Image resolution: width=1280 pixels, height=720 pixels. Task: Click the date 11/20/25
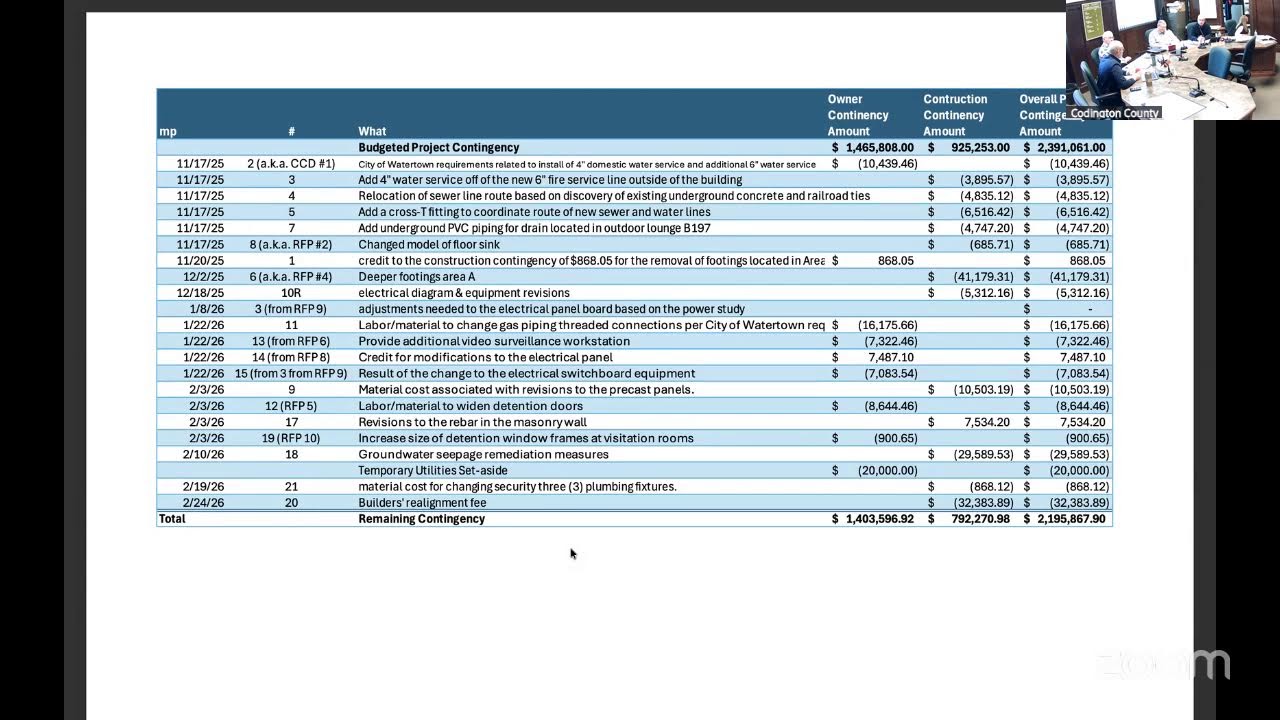pos(200,261)
